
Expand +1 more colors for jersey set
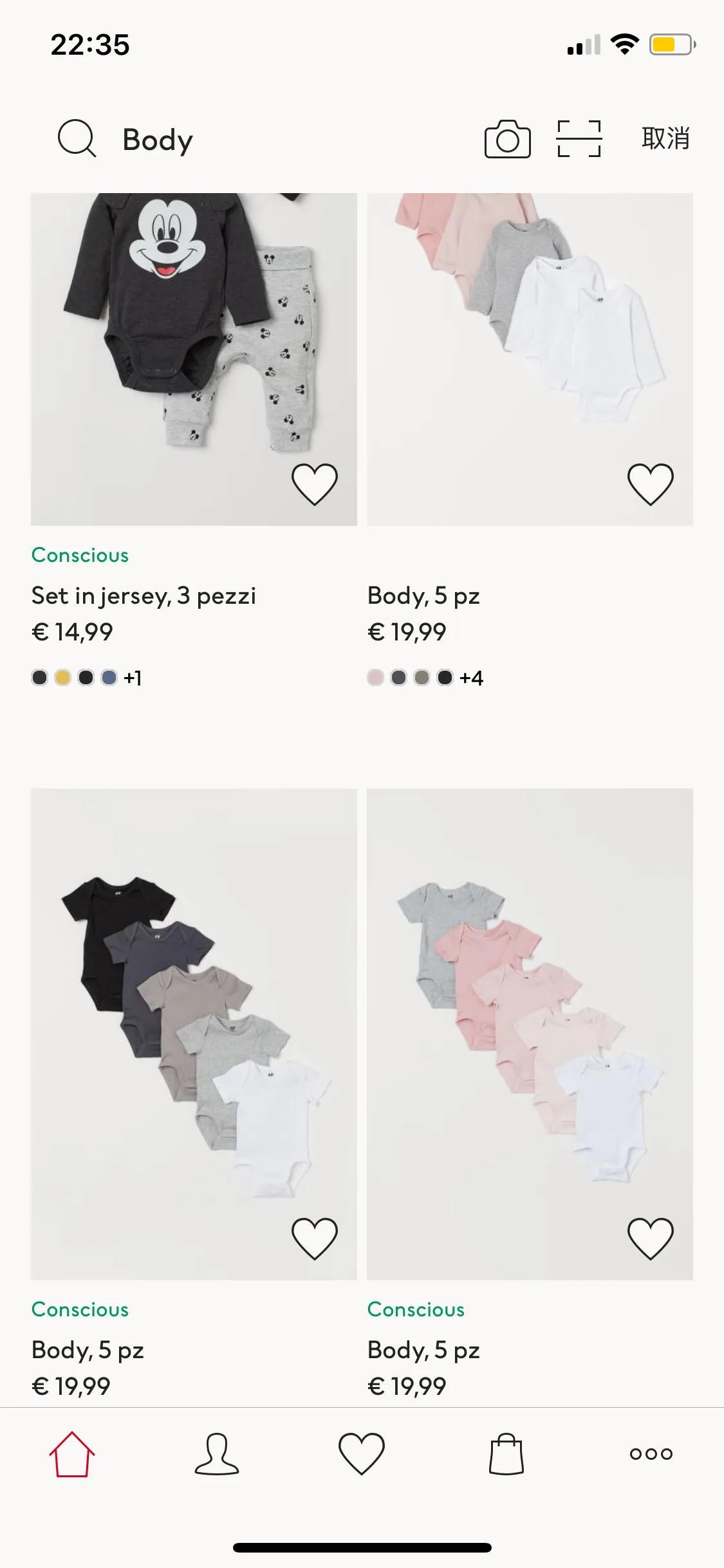coord(133,678)
